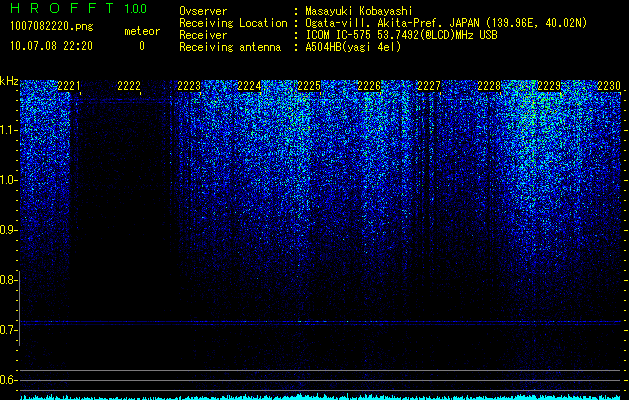The height and width of the screenshot is (400, 629).
Task: Click the 0.8 frequency axis label
Action: pos(7,280)
